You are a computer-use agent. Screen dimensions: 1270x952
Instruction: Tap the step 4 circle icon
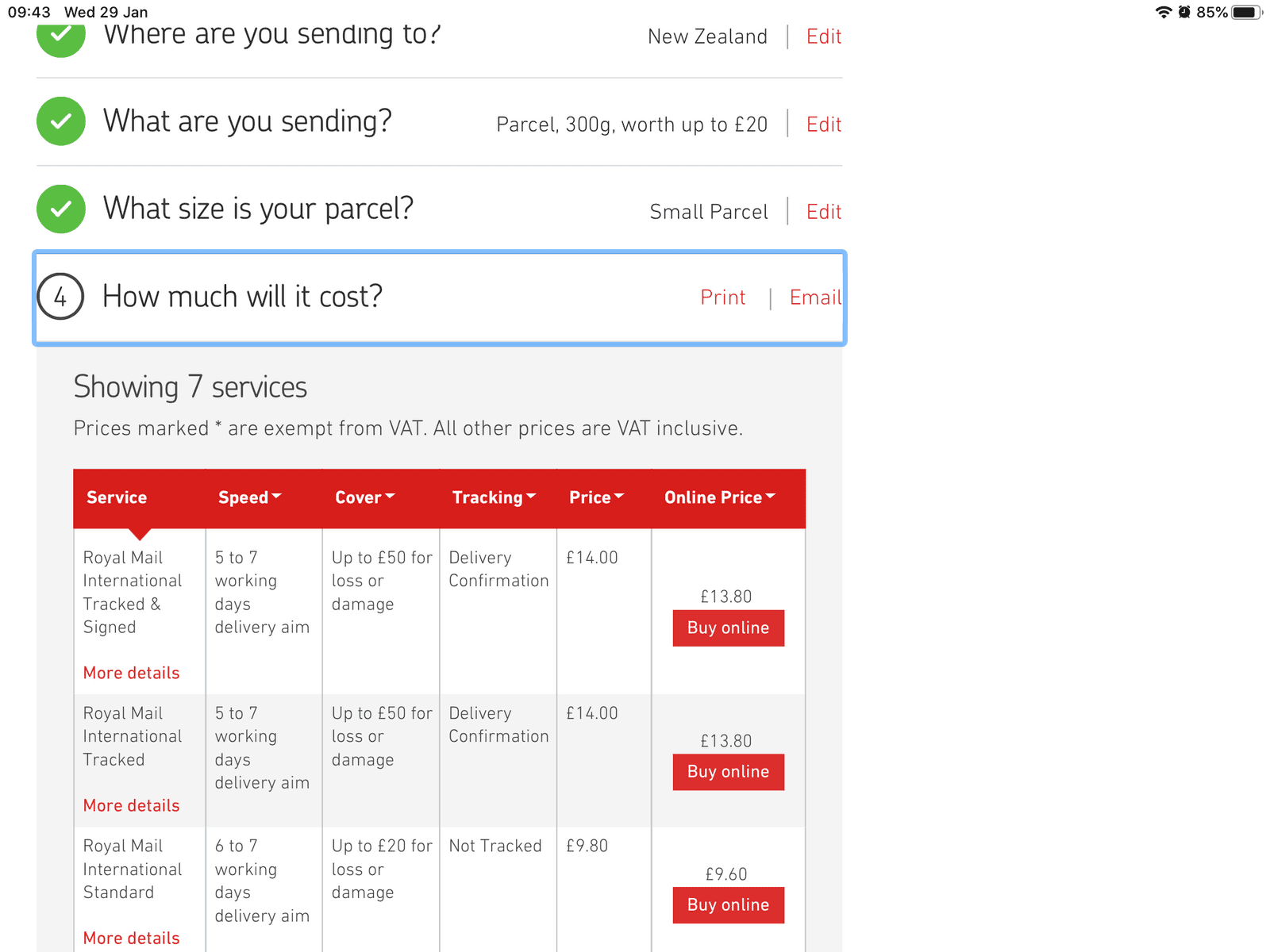(60, 297)
